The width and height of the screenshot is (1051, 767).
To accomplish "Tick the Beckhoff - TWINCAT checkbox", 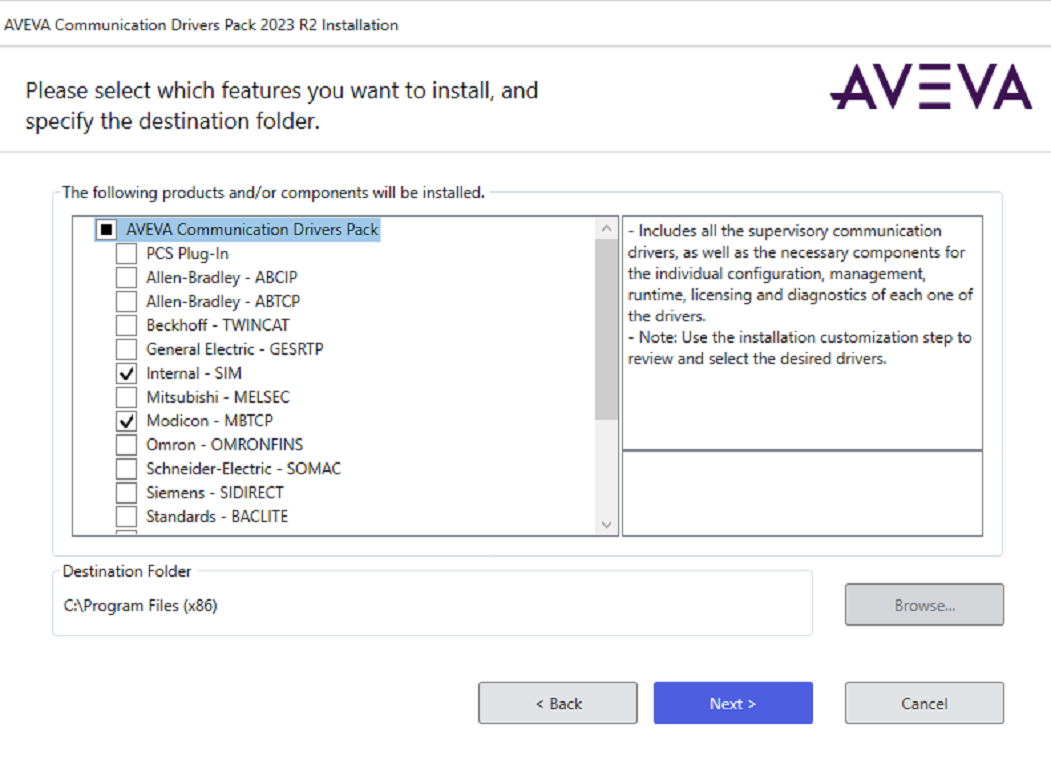I will tap(126, 326).
